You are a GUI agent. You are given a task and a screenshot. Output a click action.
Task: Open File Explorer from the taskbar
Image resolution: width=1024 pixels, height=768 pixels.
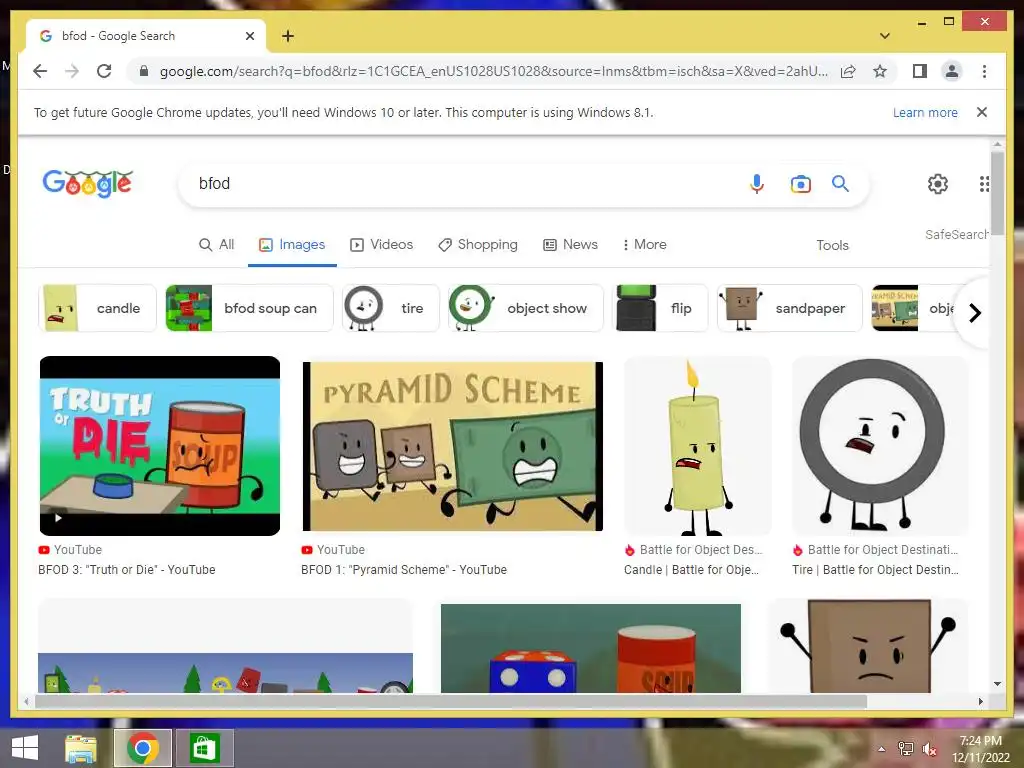[81, 748]
